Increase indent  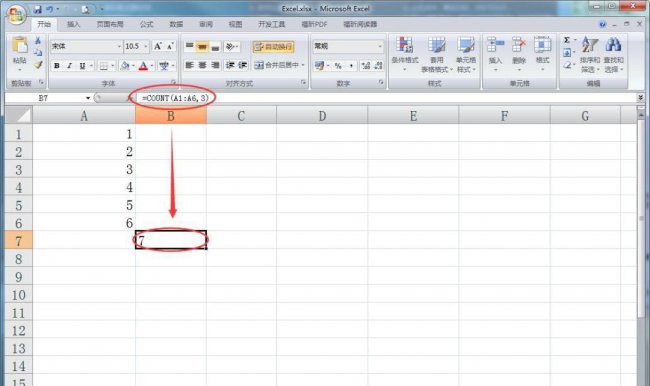pos(243,65)
